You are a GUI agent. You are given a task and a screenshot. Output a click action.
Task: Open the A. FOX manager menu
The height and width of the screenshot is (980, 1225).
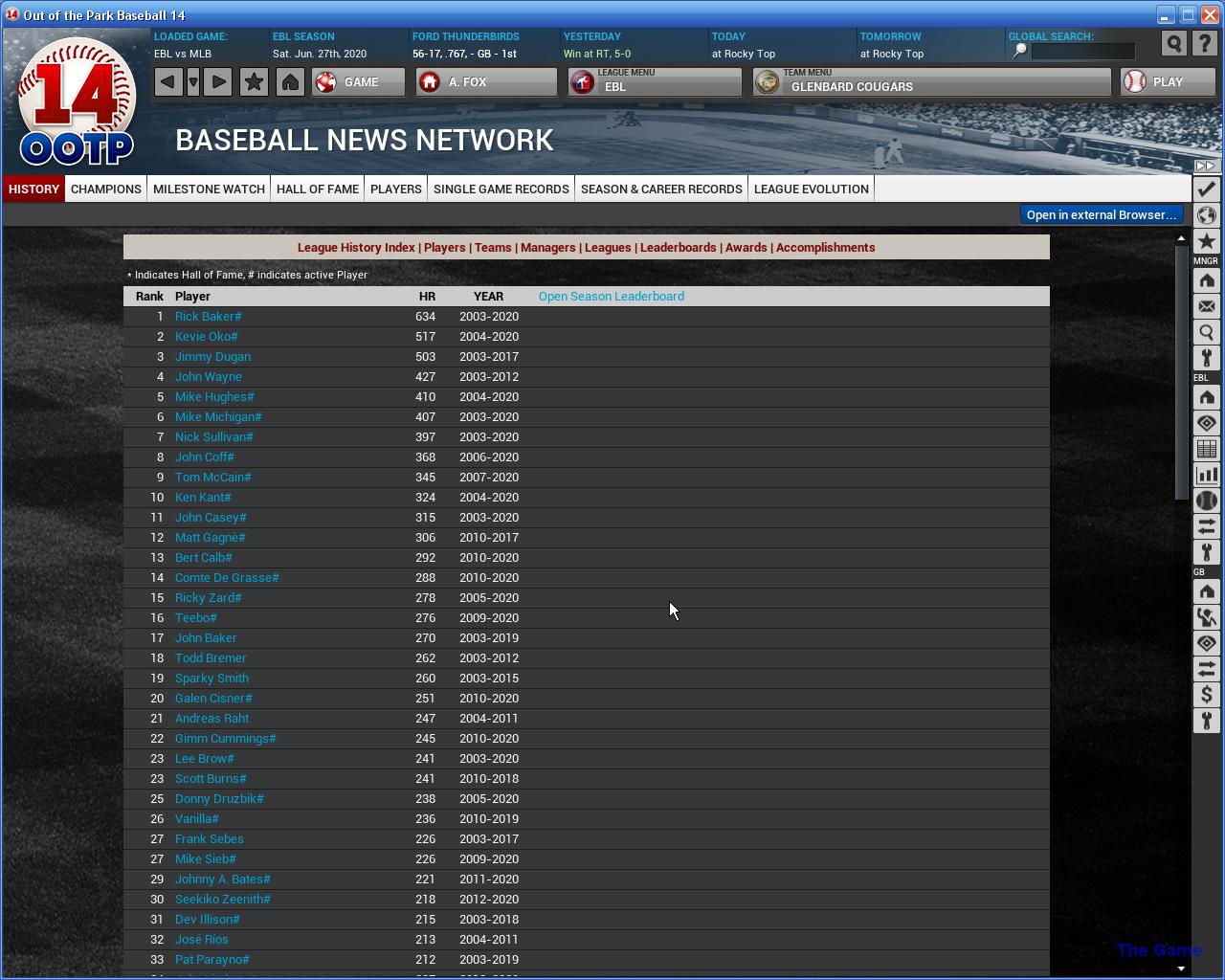pos(486,82)
